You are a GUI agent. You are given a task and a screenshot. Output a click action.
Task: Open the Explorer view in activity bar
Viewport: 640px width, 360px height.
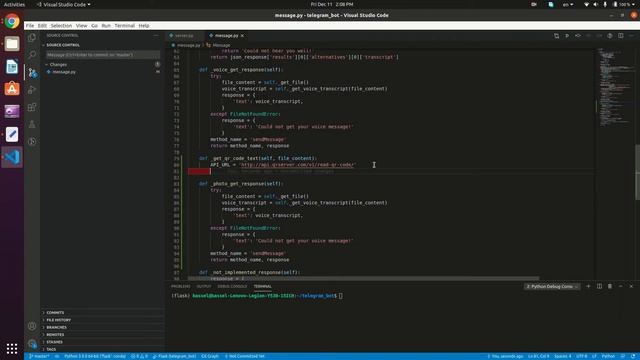[32, 38]
